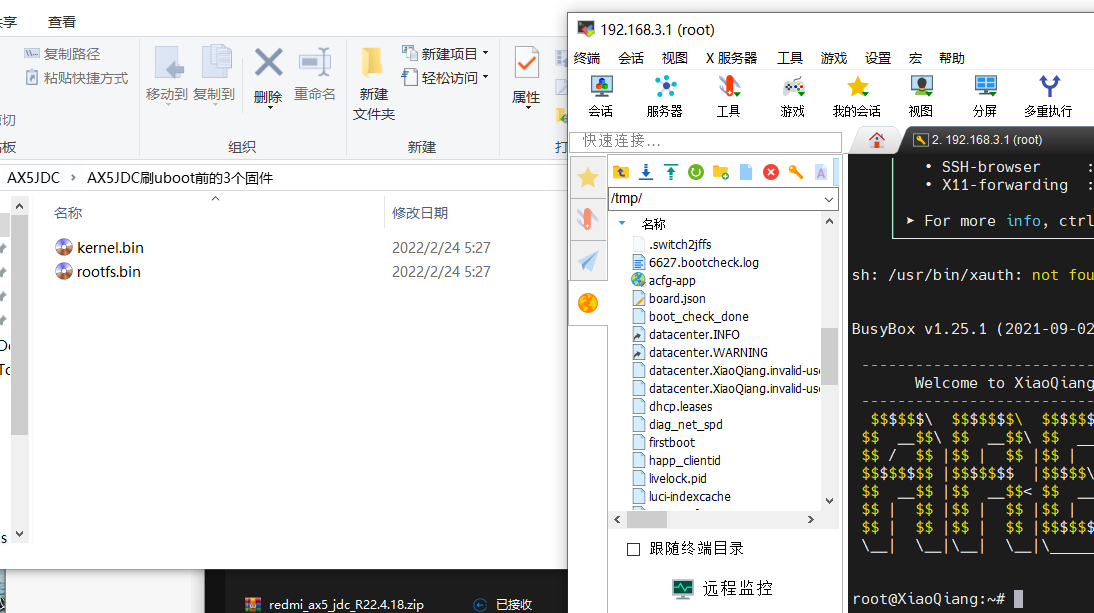Open the 服务器 (Servers) panel
Image resolution: width=1094 pixels, height=613 pixels.
coord(665,88)
